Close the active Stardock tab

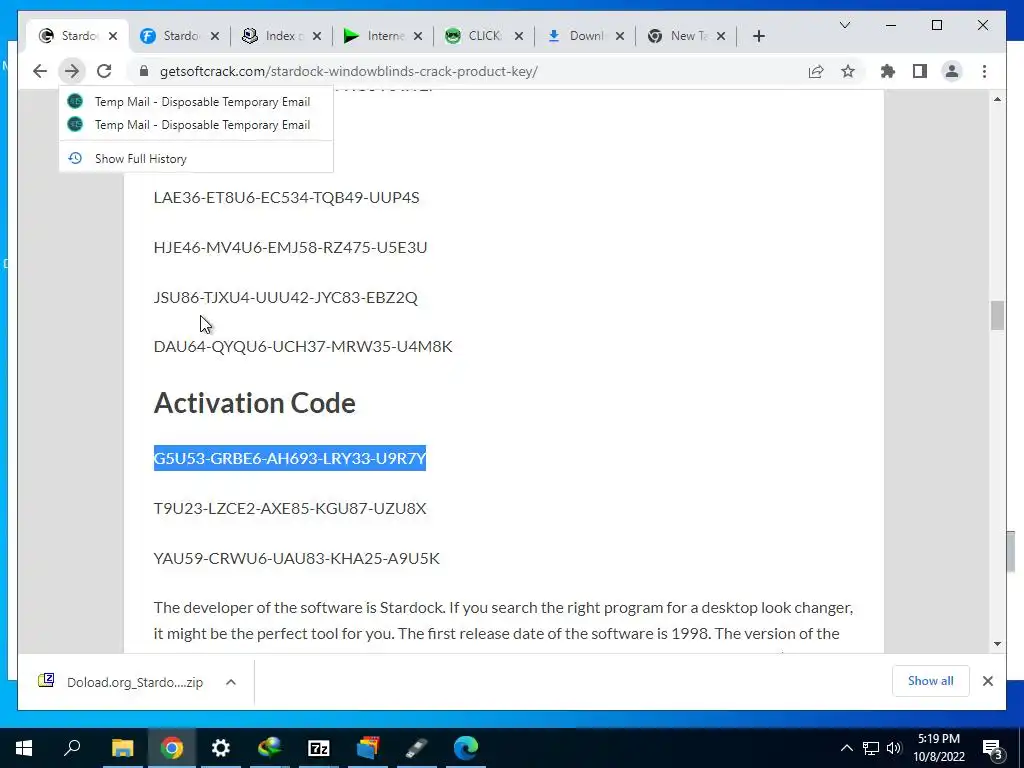(x=113, y=36)
